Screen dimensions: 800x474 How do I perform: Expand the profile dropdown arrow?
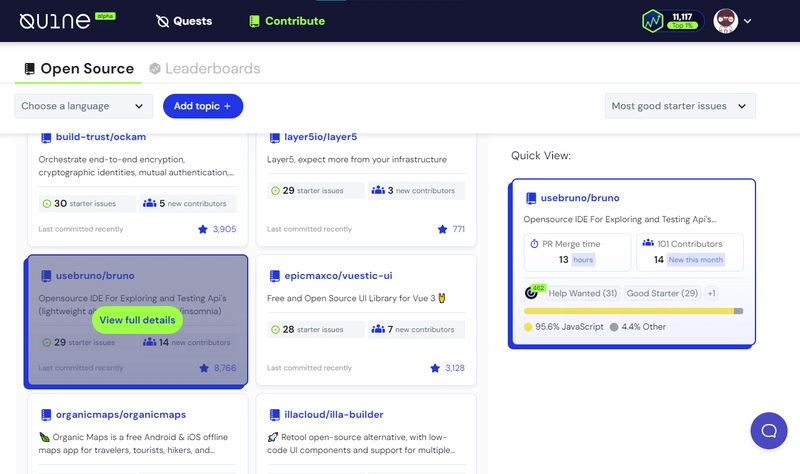[747, 21]
